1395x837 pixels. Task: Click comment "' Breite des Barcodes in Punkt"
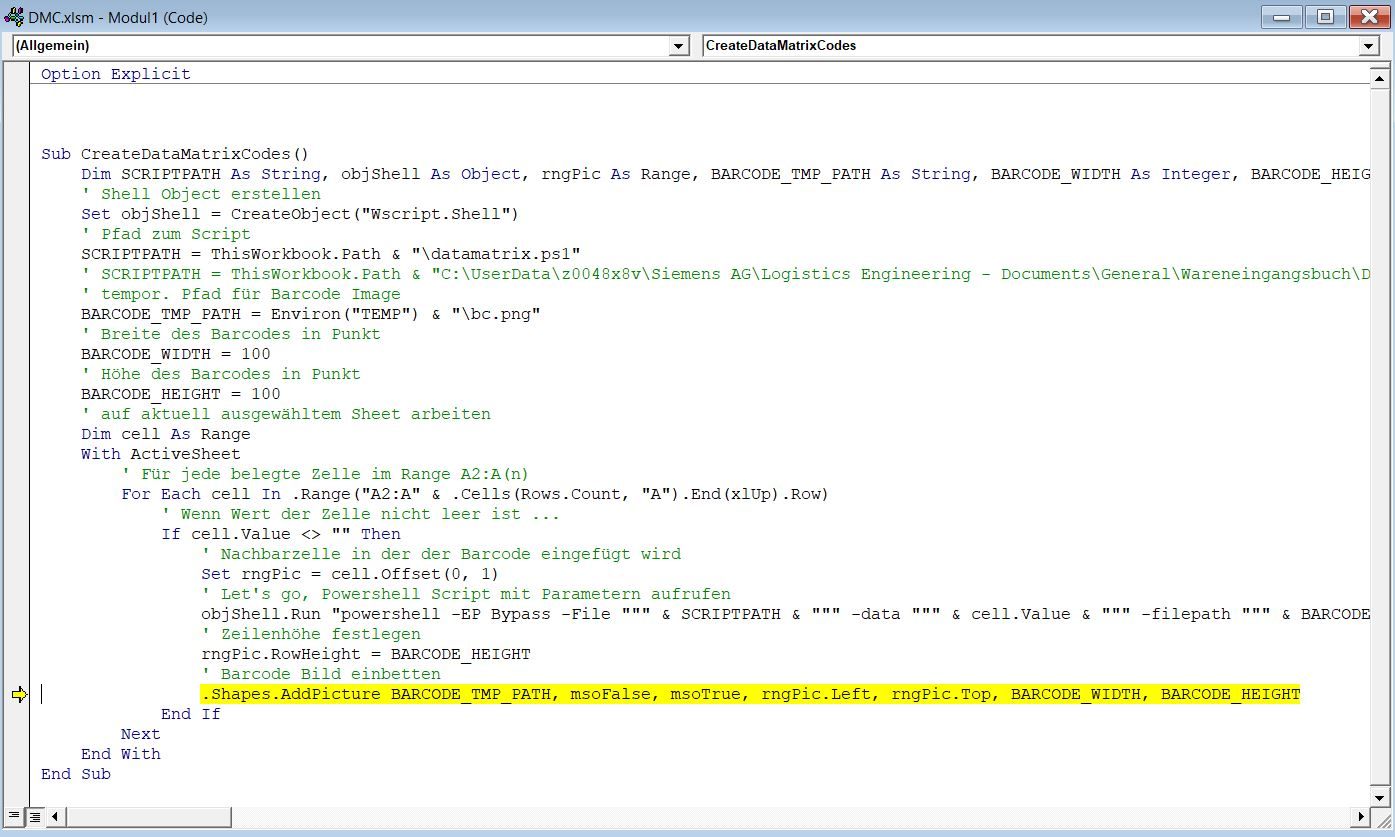(x=231, y=334)
